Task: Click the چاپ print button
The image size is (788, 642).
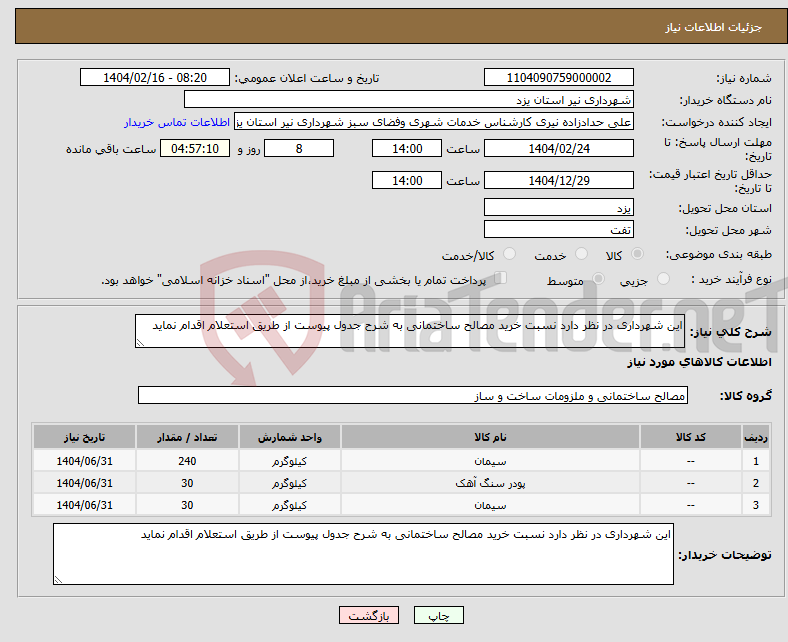Action: pyautogui.click(x=439, y=615)
